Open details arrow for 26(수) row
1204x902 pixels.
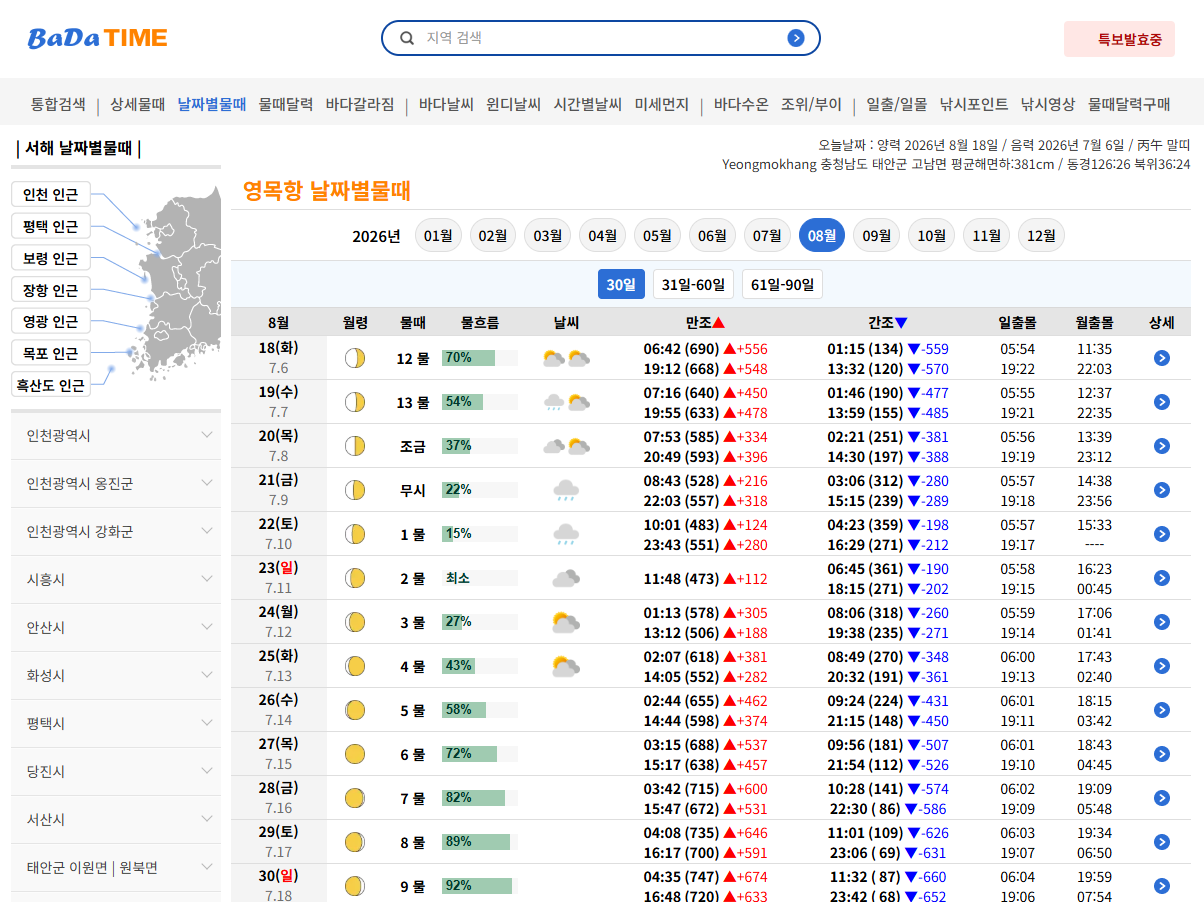tap(1161, 710)
